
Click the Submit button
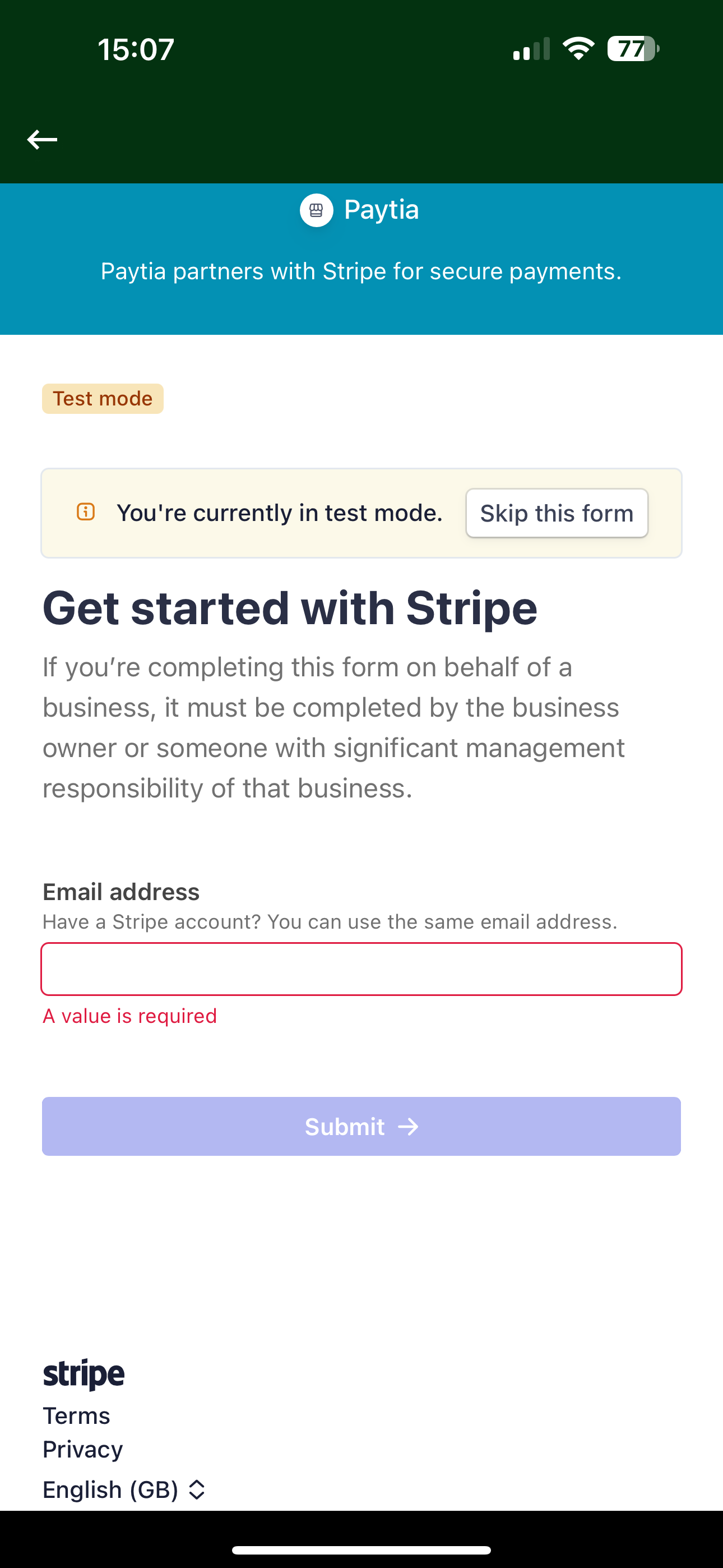(x=361, y=1127)
